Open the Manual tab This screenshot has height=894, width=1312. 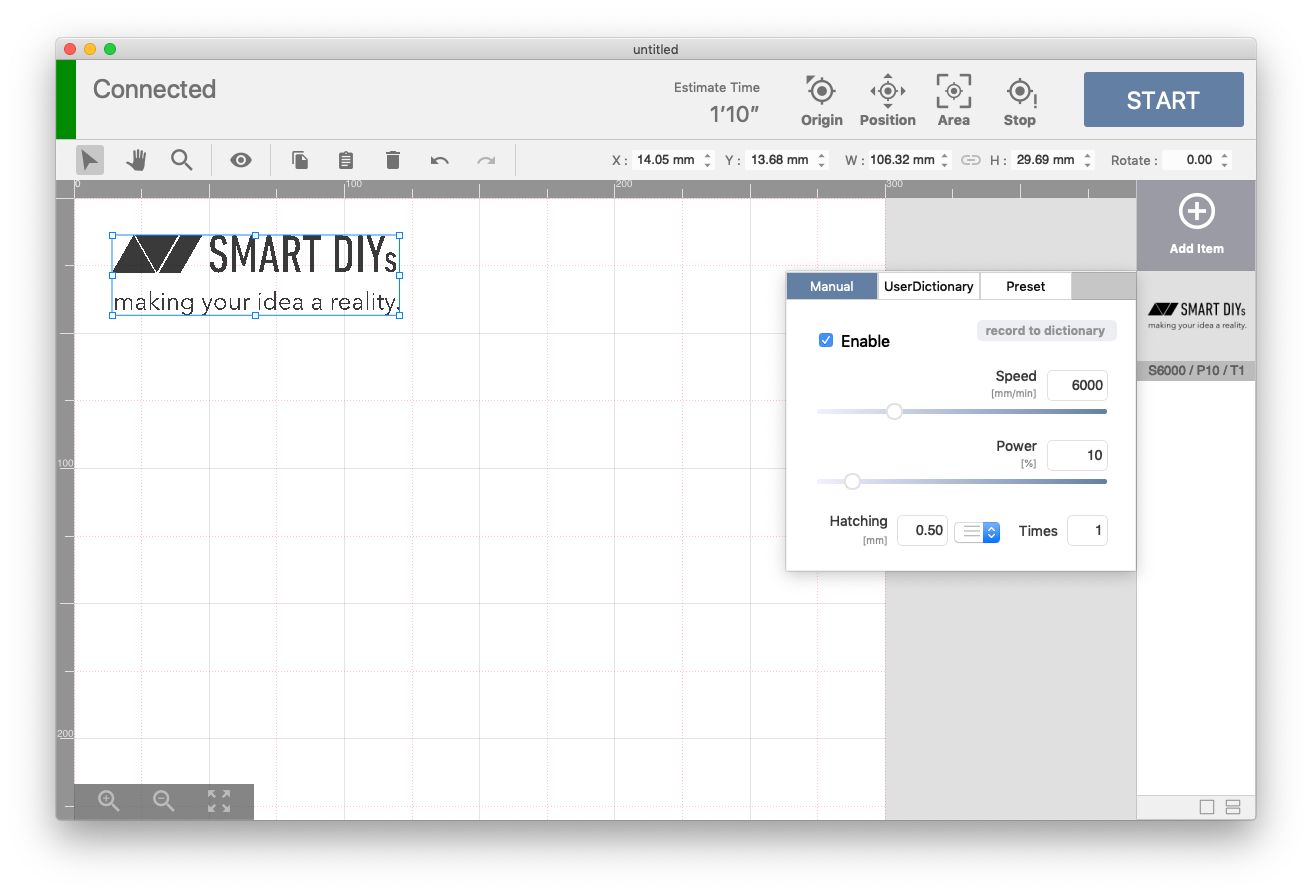coord(832,286)
